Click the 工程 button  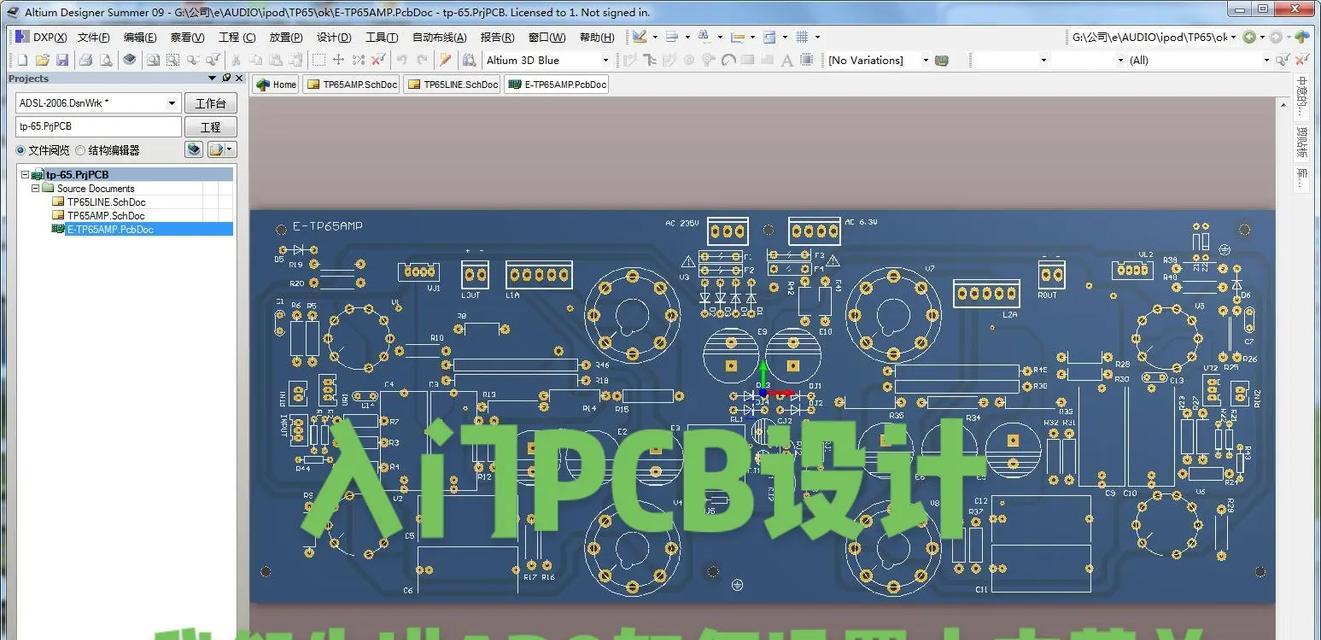click(x=210, y=127)
